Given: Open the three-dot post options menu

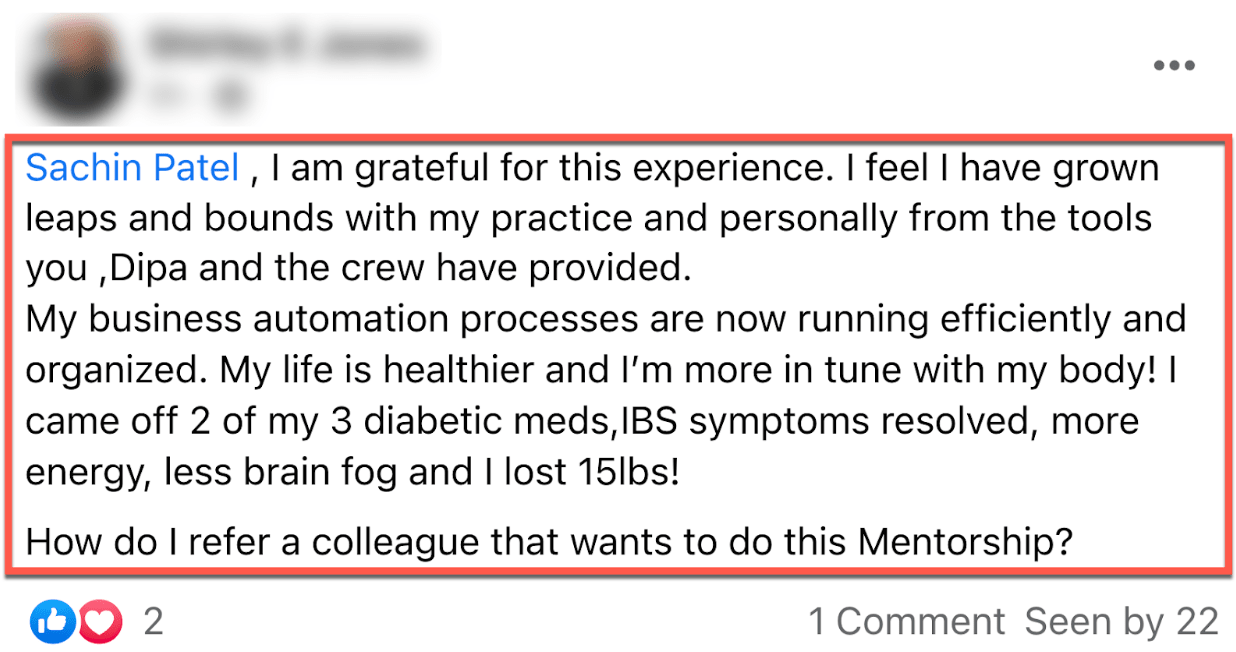Looking at the screenshot, I should click(1174, 67).
